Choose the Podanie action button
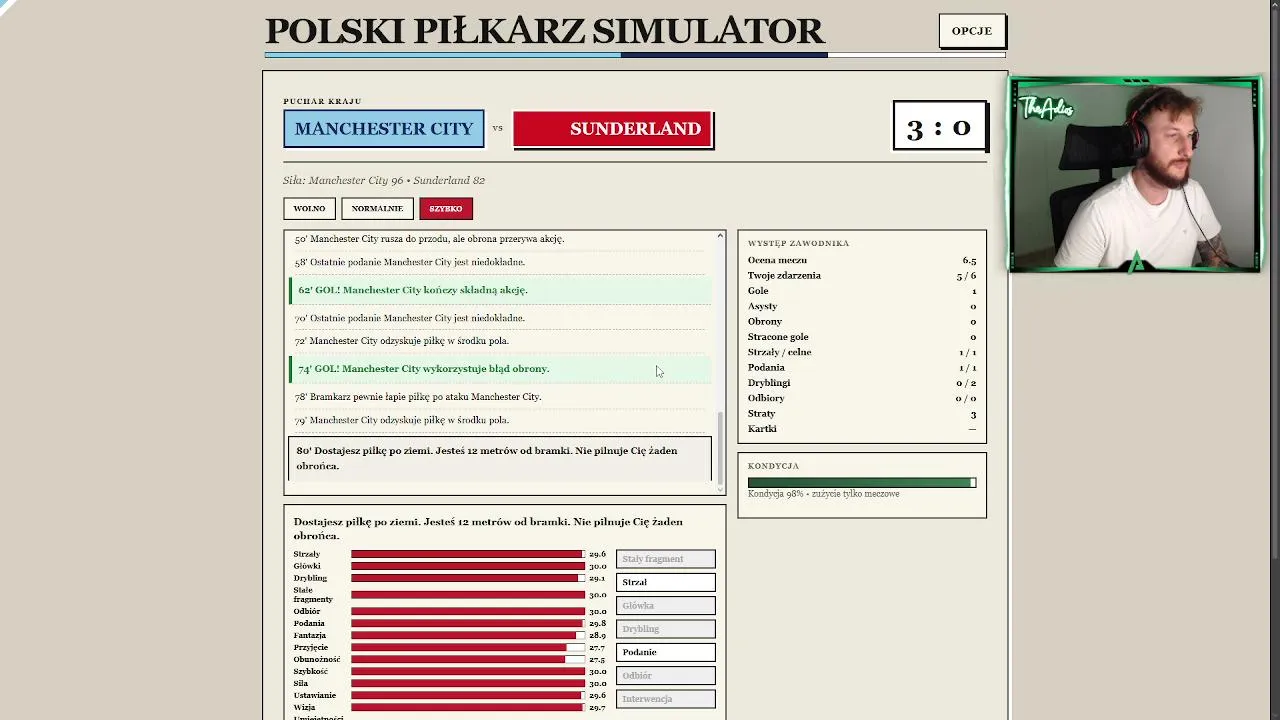Viewport: 1280px width, 720px height. pos(666,652)
